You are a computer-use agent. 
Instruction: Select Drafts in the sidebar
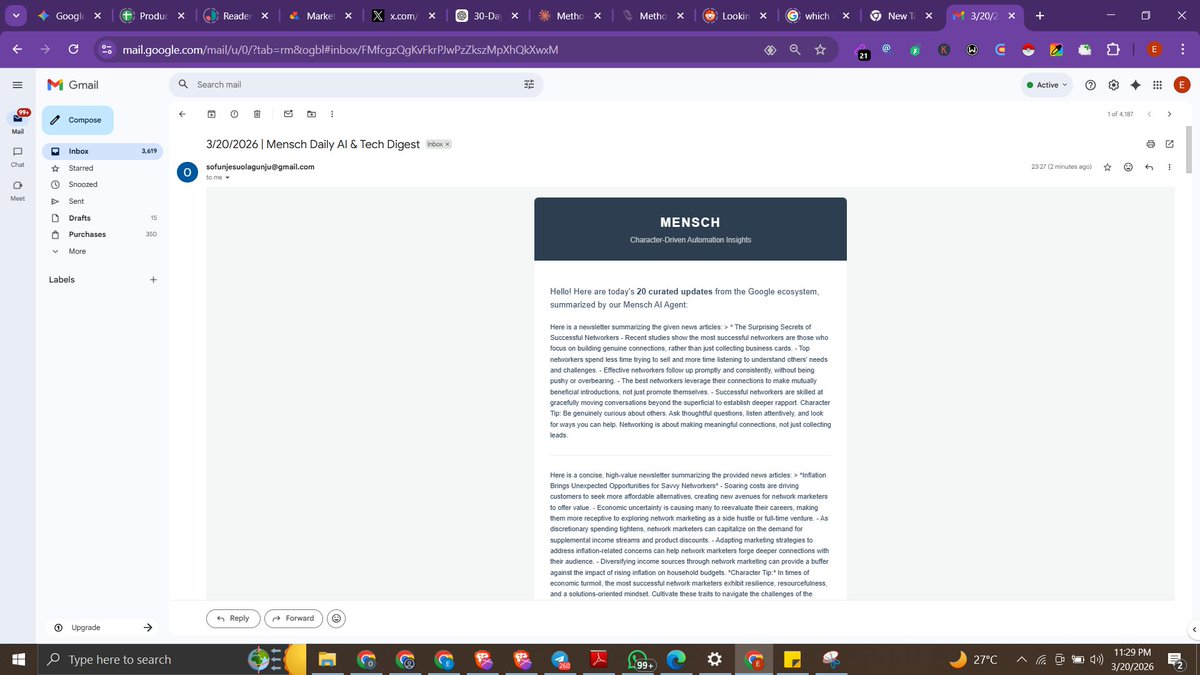[x=79, y=217]
